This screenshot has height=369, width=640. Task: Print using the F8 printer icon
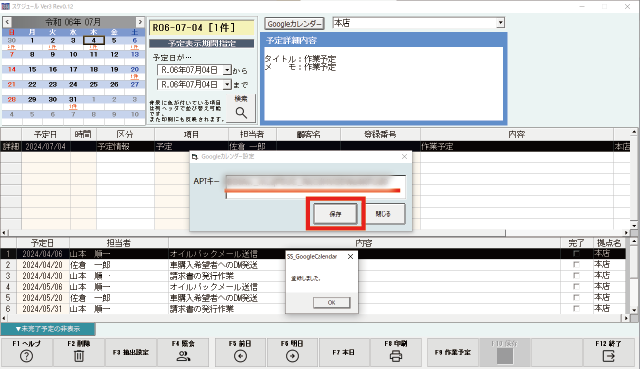[396, 351]
